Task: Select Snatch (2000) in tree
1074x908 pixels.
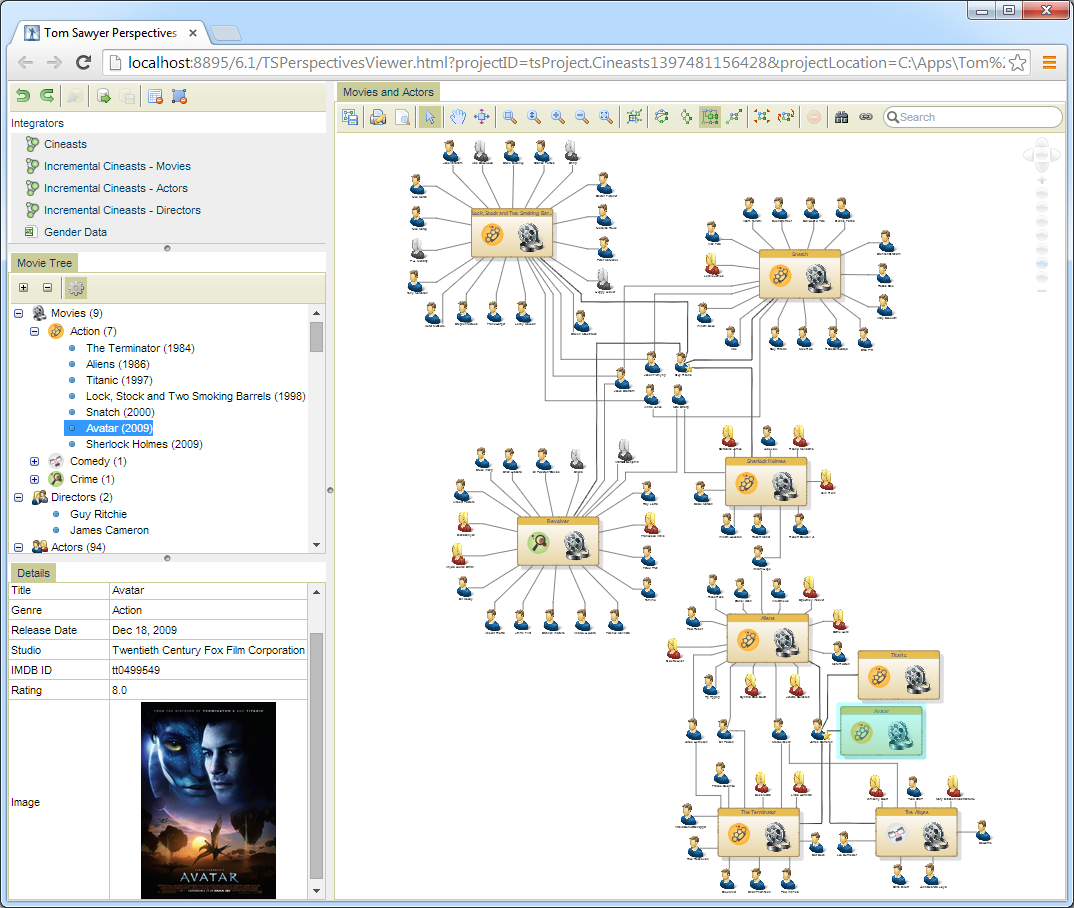Action: (120, 412)
